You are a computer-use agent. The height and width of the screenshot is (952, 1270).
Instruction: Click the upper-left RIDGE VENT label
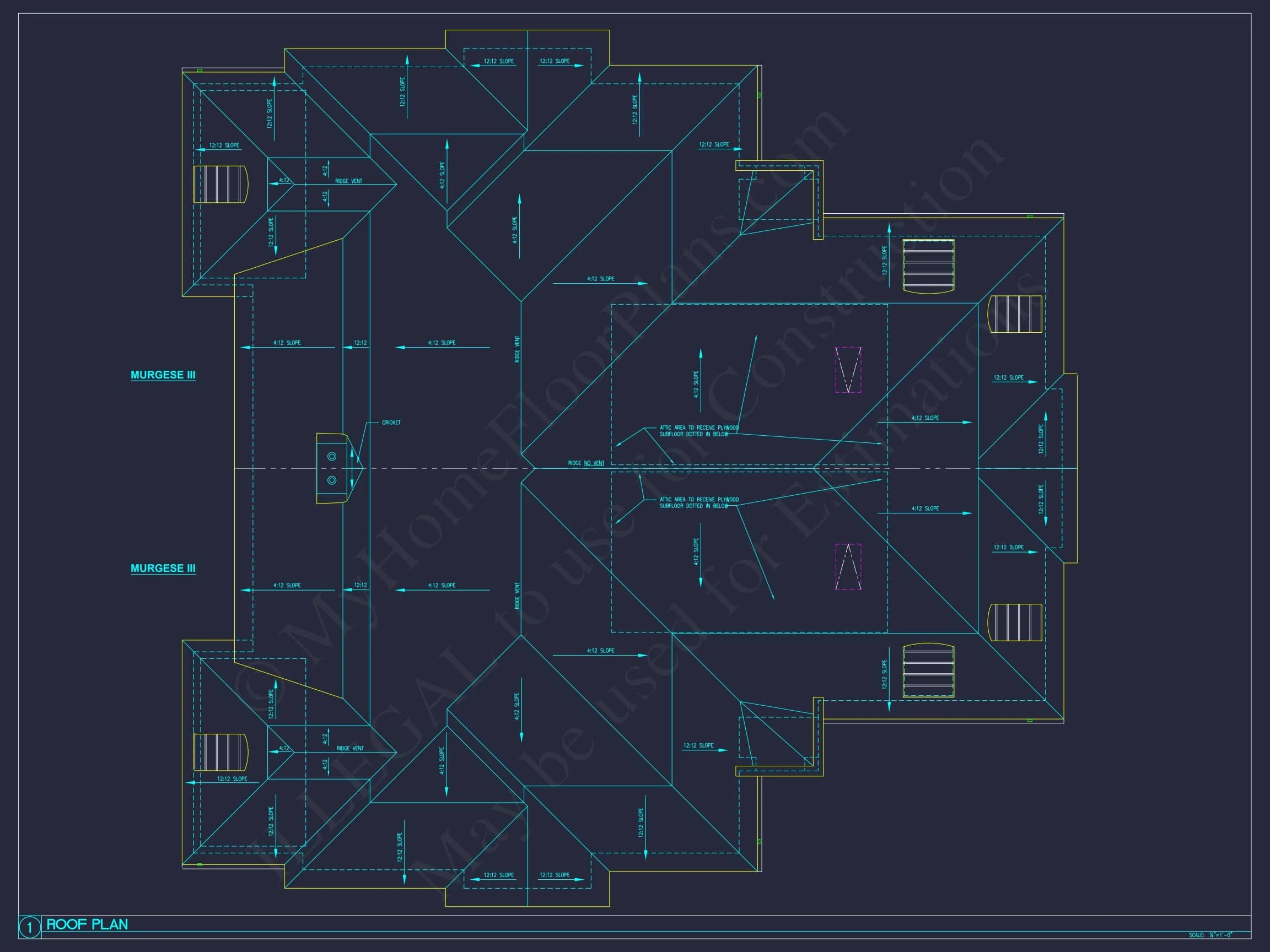pyautogui.click(x=348, y=181)
